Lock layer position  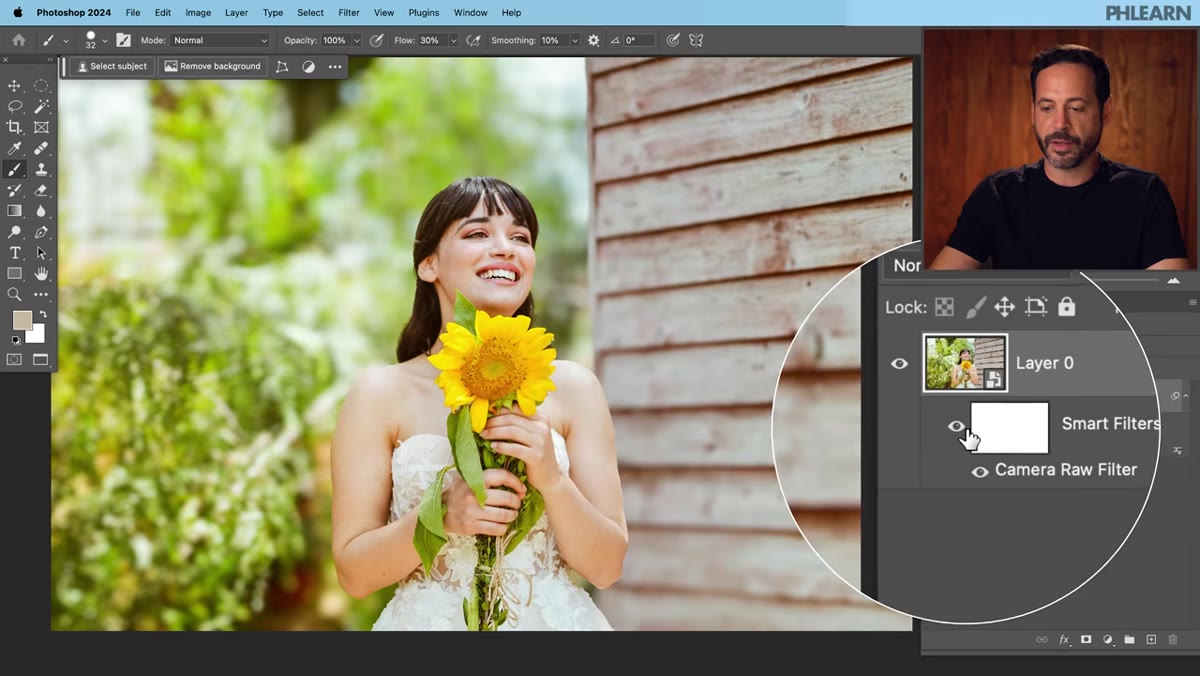[x=1005, y=307]
